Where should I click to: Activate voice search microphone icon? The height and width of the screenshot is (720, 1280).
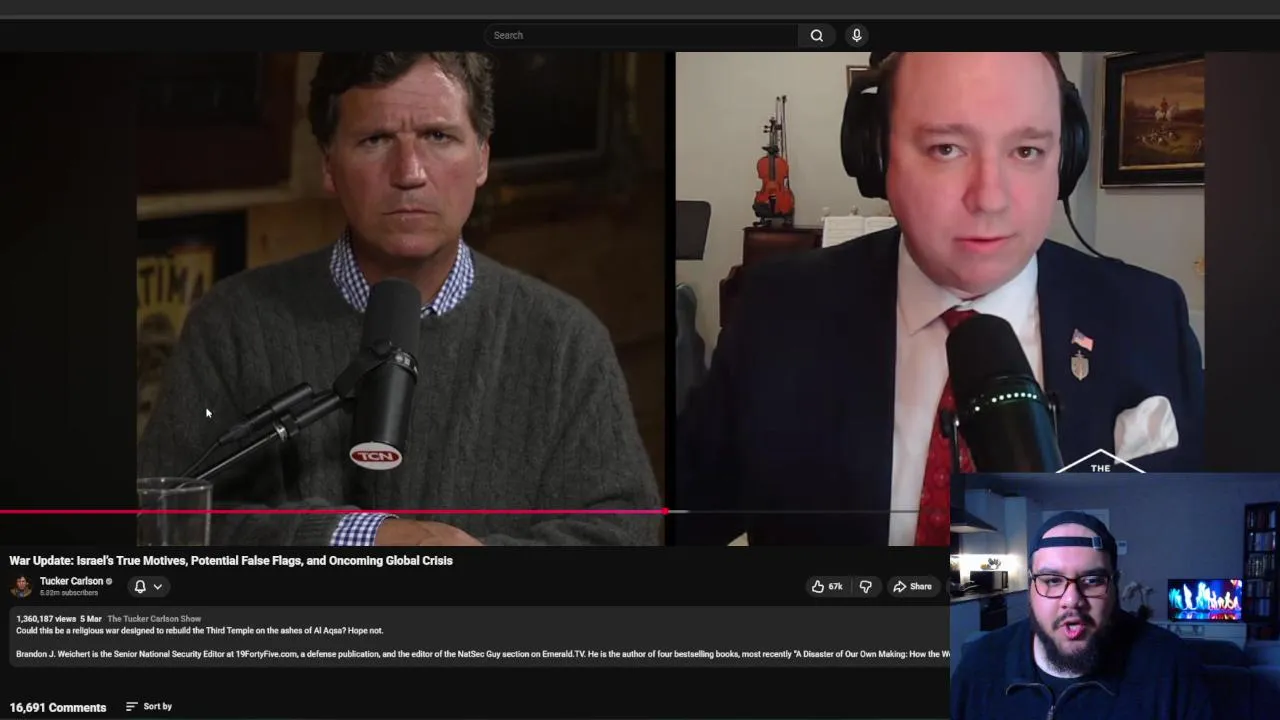point(856,35)
